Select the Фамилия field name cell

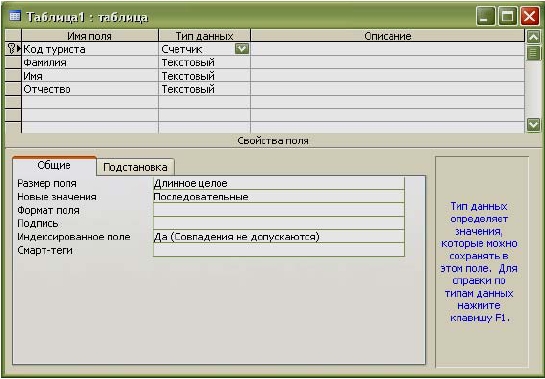90,63
